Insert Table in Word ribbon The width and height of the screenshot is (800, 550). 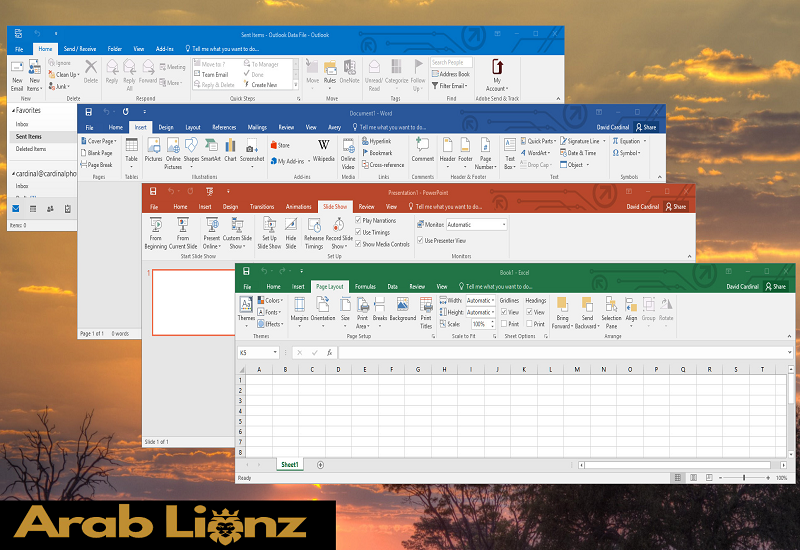coord(132,152)
